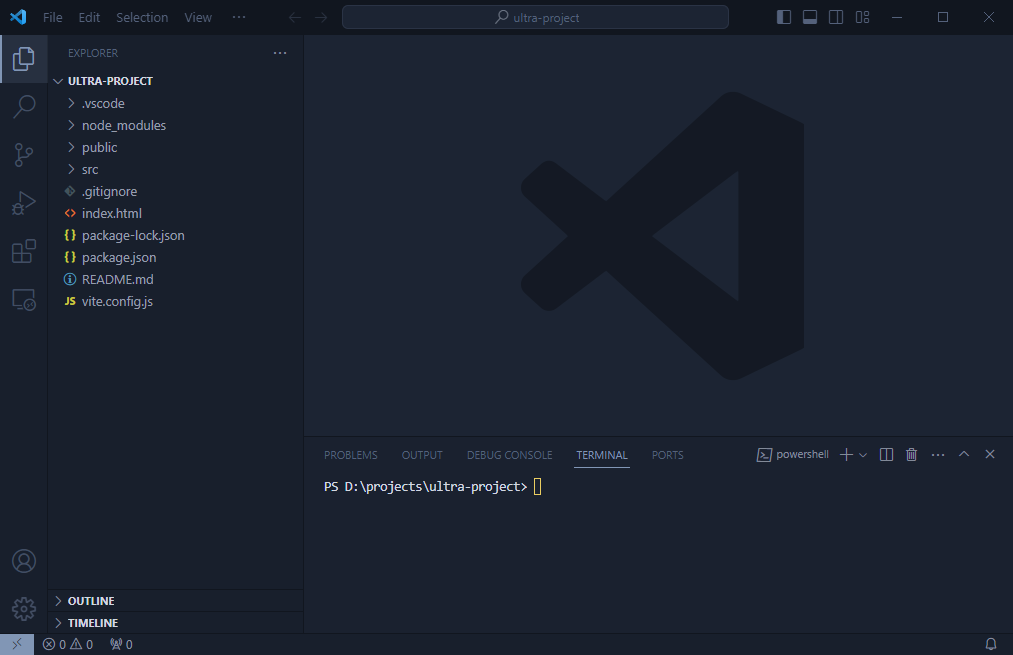
Task: Go forward in navigation history
Action: pyautogui.click(x=321, y=17)
